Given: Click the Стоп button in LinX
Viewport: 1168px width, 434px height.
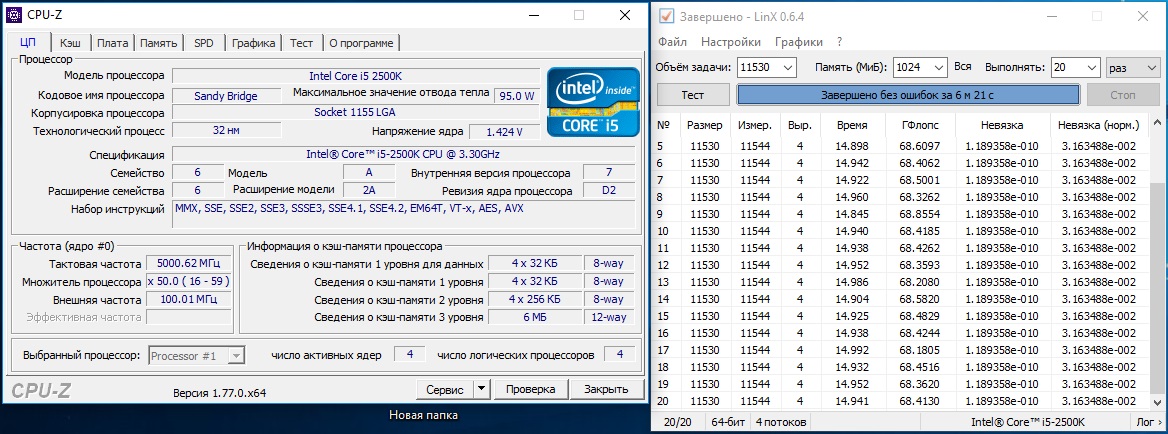Looking at the screenshot, I should click(x=1123, y=95).
